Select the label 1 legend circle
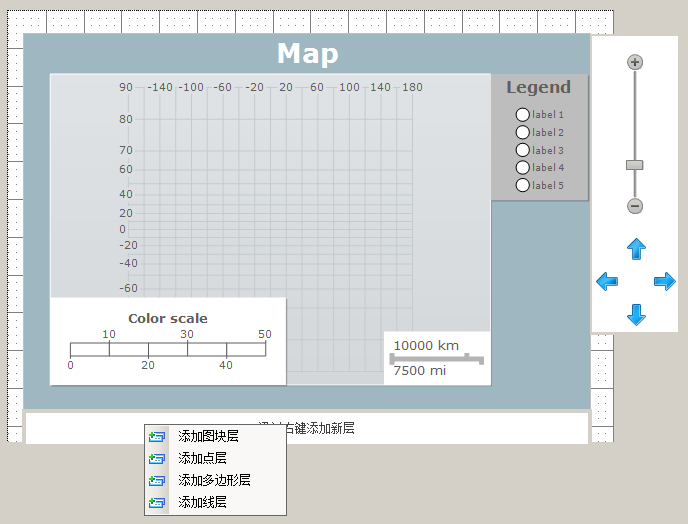 pos(523,115)
